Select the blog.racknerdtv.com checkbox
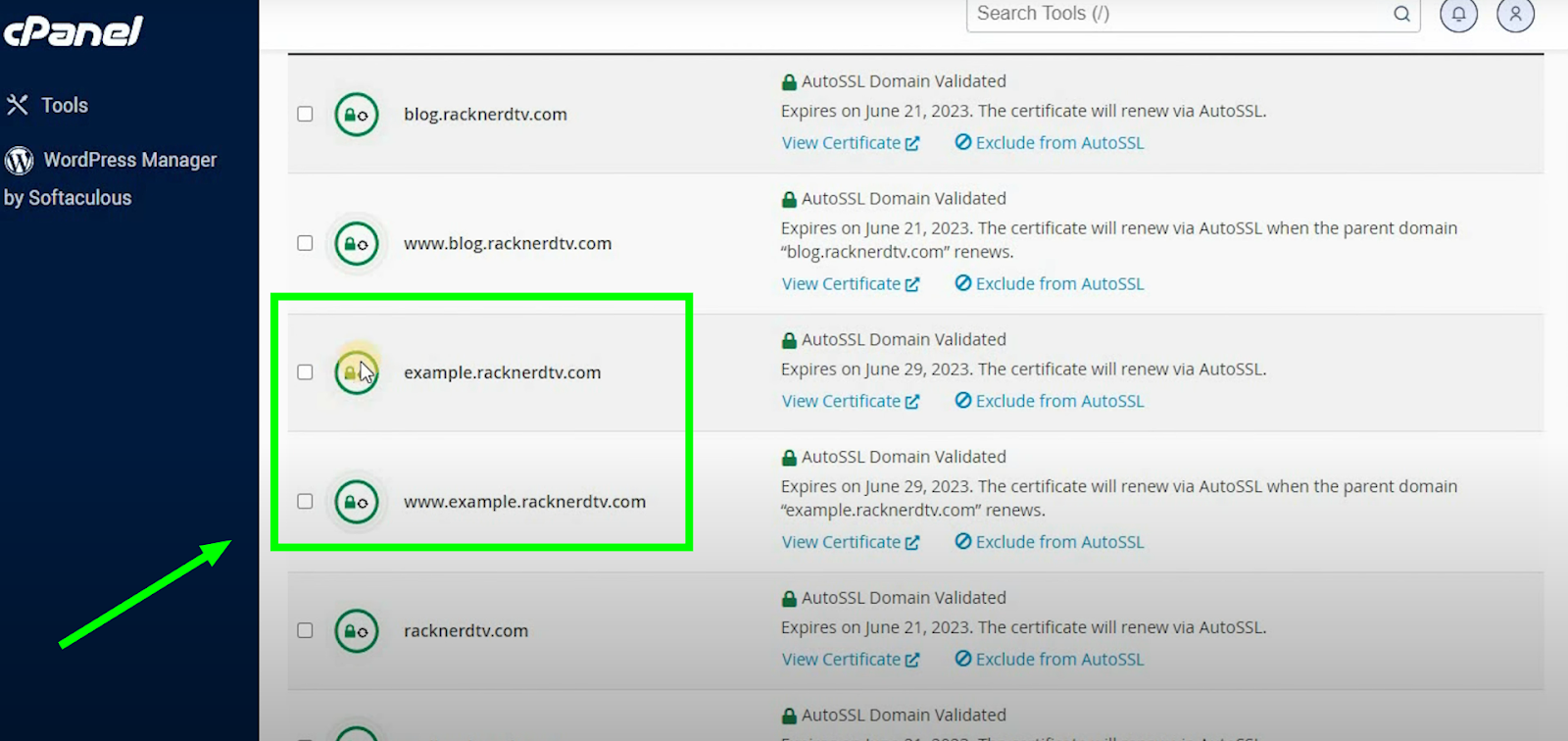The image size is (1568, 741). tap(305, 114)
